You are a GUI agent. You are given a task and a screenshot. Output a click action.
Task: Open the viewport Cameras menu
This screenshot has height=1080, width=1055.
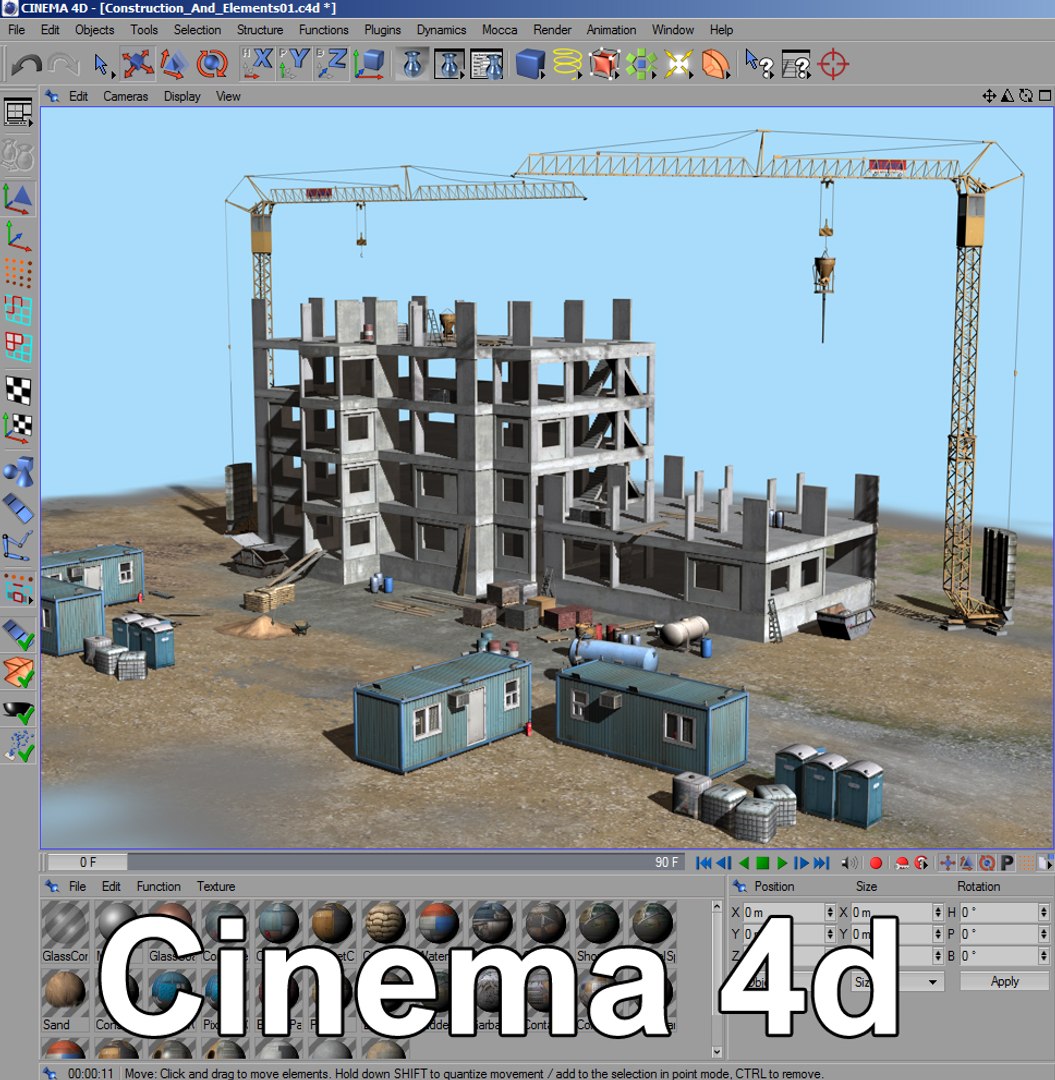[125, 96]
